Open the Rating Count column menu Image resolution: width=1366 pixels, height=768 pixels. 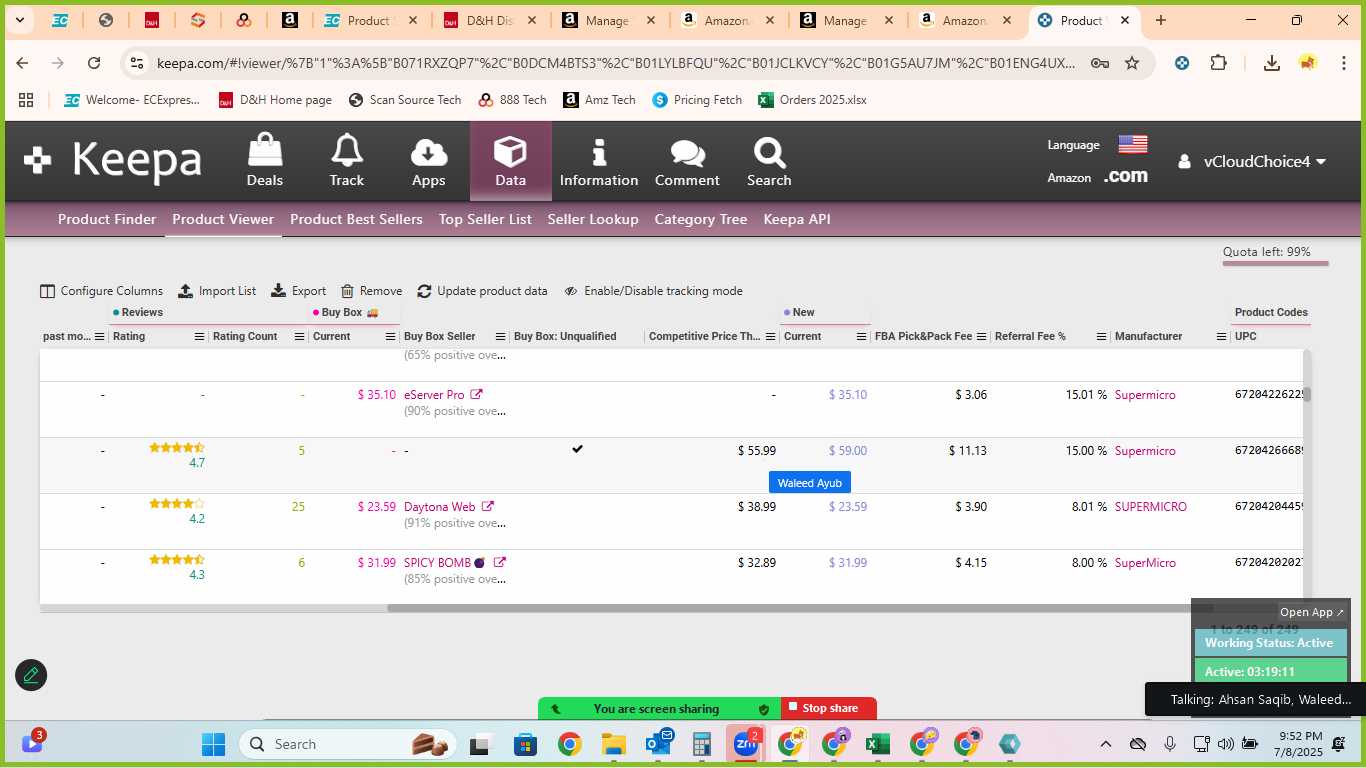[299, 337]
